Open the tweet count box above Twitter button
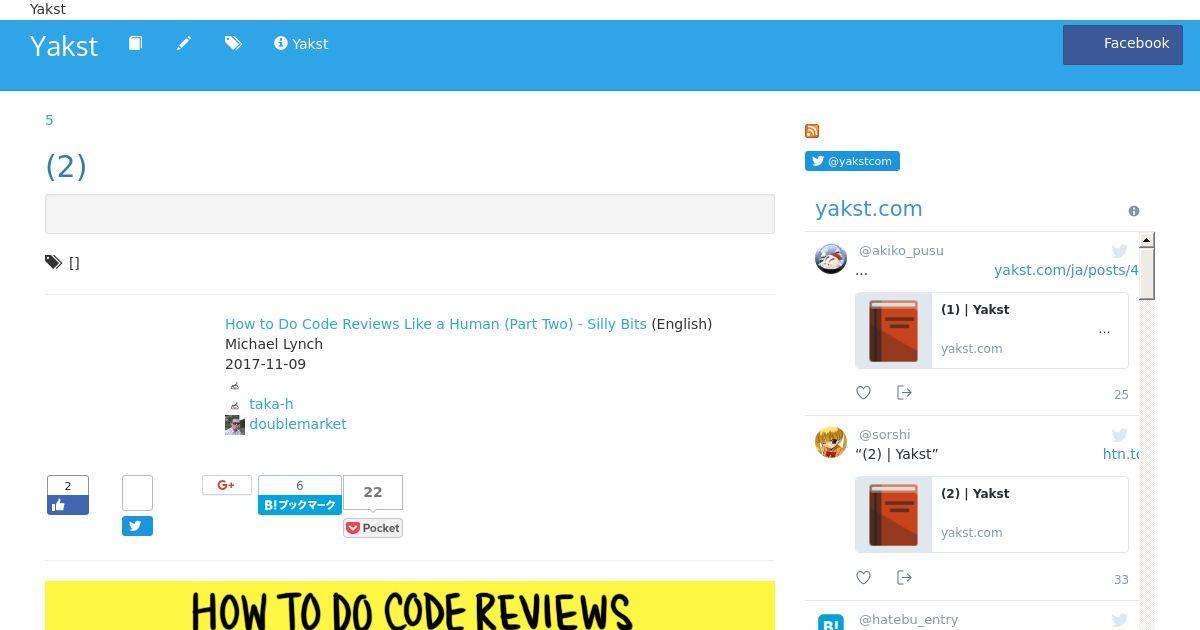This screenshot has height=630, width=1200. 138,493
